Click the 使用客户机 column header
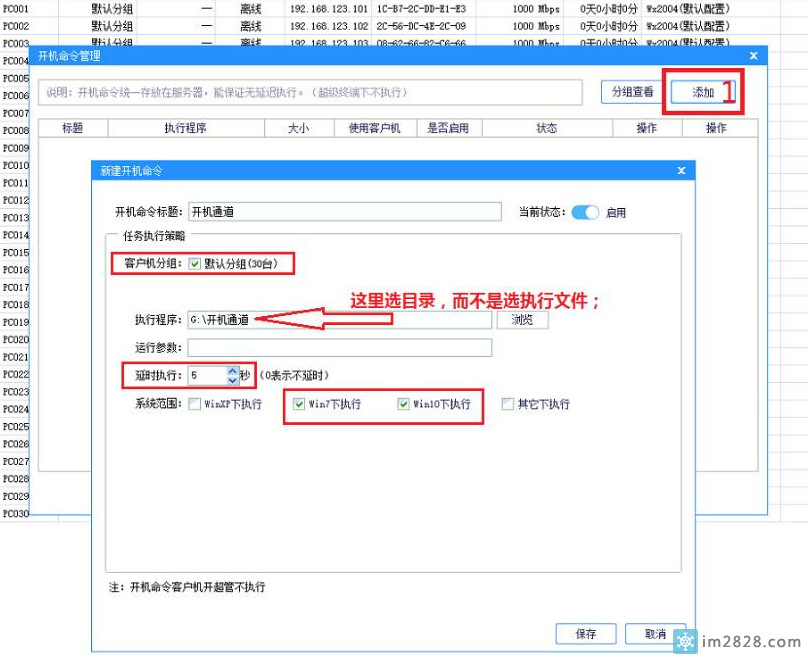This screenshot has height=659, width=808. click(x=374, y=127)
